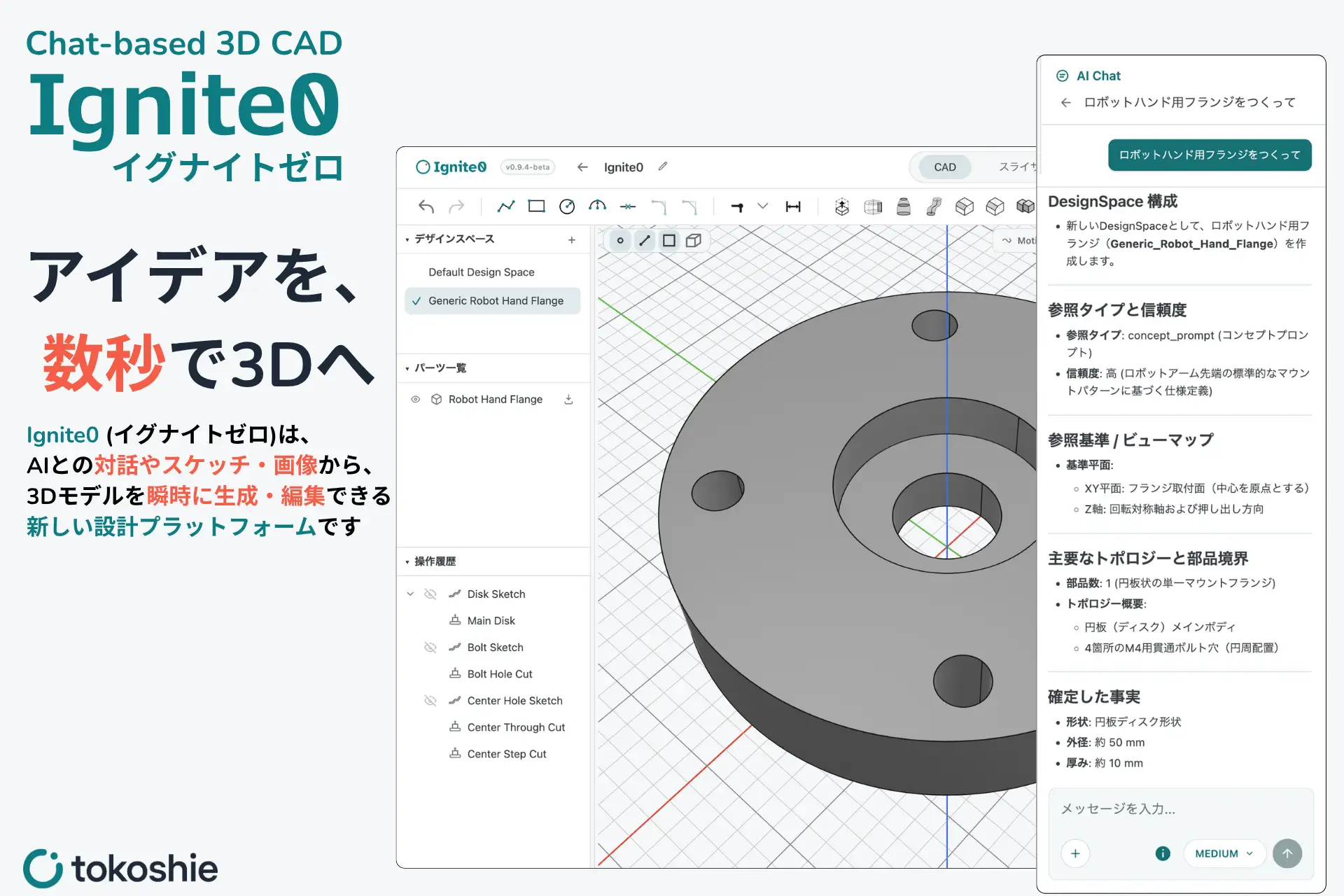Select the loft tool
Screen dimensions: 1344x896
click(x=904, y=206)
